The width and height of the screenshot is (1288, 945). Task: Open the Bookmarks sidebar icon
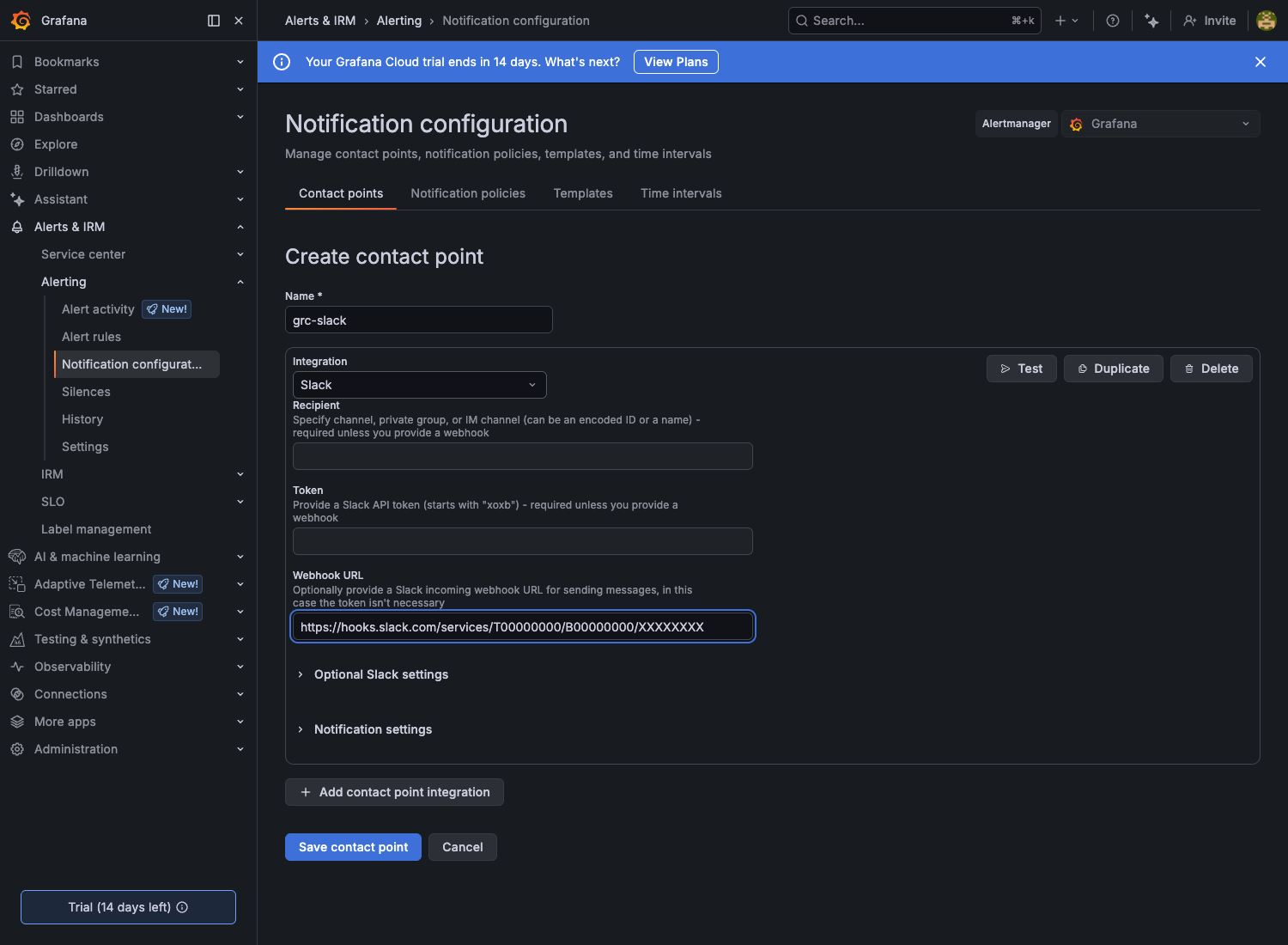(17, 62)
